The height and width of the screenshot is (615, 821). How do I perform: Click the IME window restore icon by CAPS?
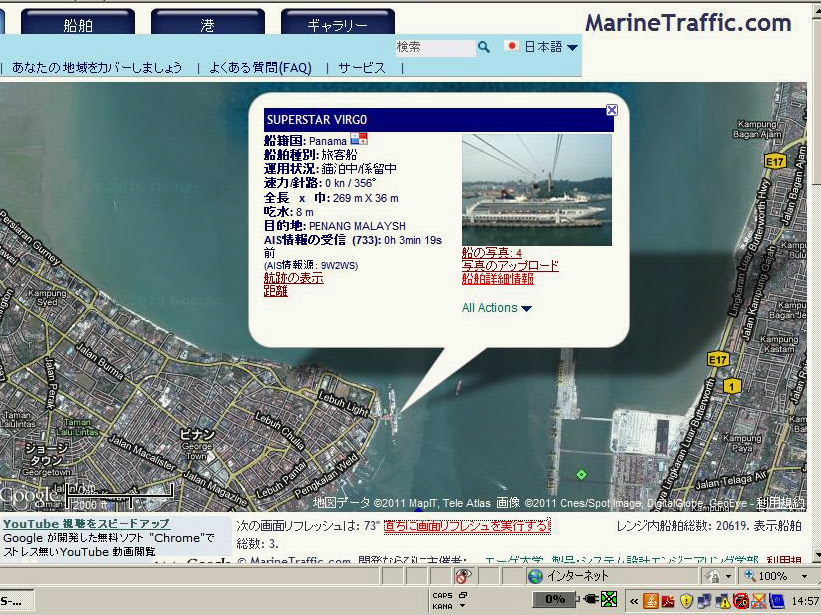(463, 595)
